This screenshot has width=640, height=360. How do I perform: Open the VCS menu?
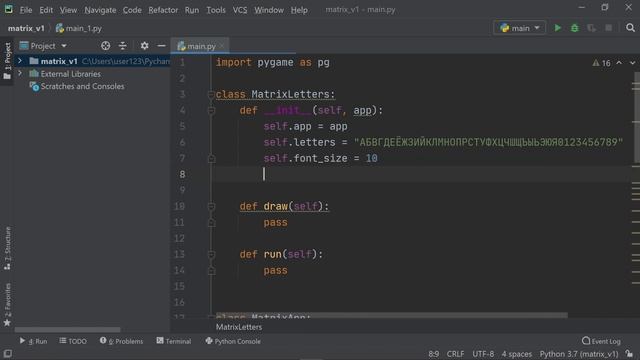[x=240, y=10]
